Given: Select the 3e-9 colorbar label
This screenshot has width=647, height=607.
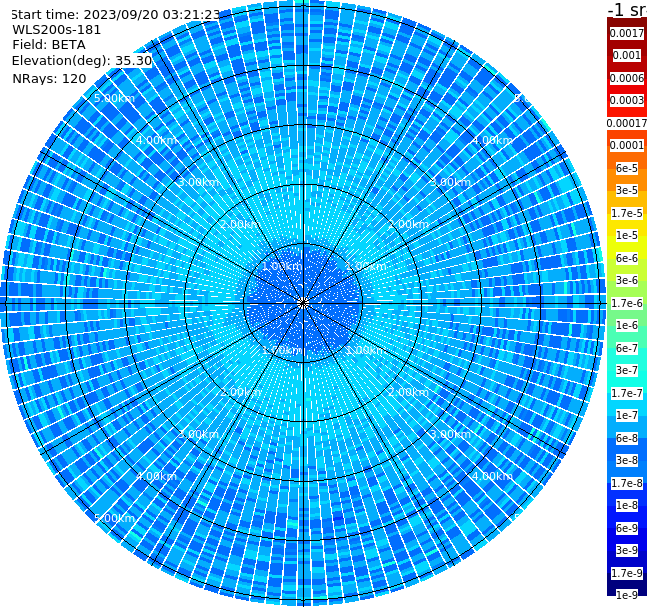Looking at the screenshot, I should 627,550.
